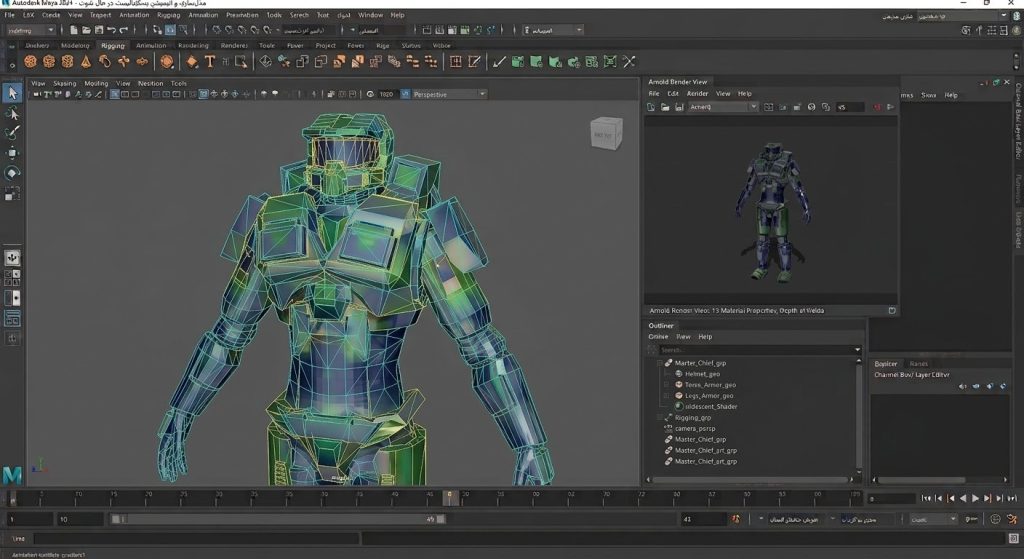1024x559 pixels.
Task: Toggle the first layer icon under Channel Box label
Action: coord(963,386)
